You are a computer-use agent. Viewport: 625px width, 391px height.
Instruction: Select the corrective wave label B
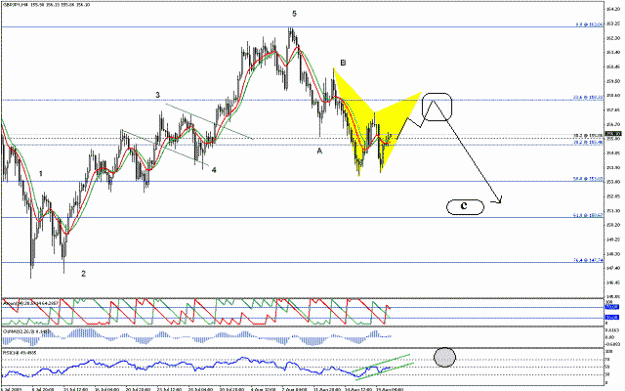343,63
